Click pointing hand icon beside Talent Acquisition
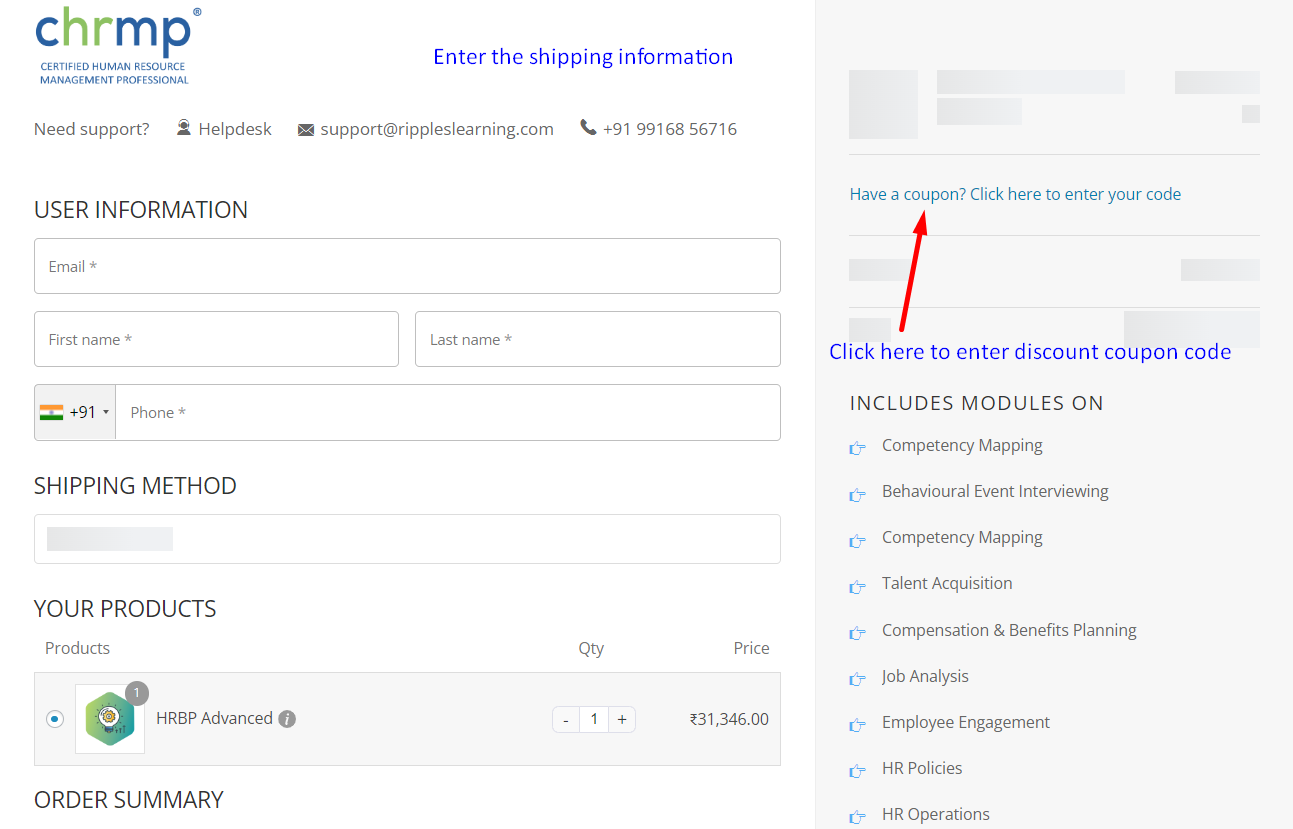 click(x=857, y=585)
